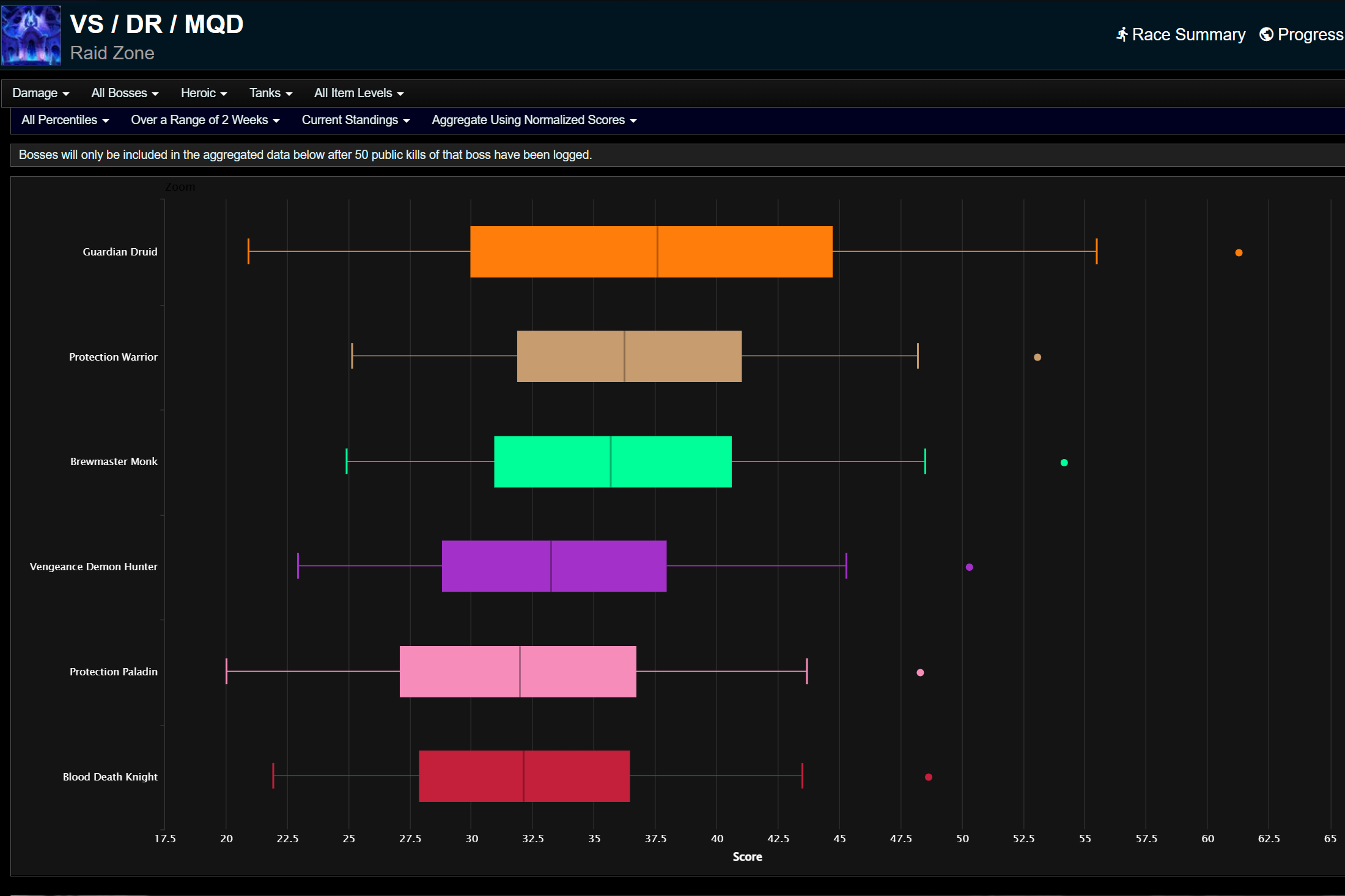Click the Protection Warrior outlier dot
Image resolution: width=1345 pixels, height=896 pixels.
point(1037,357)
